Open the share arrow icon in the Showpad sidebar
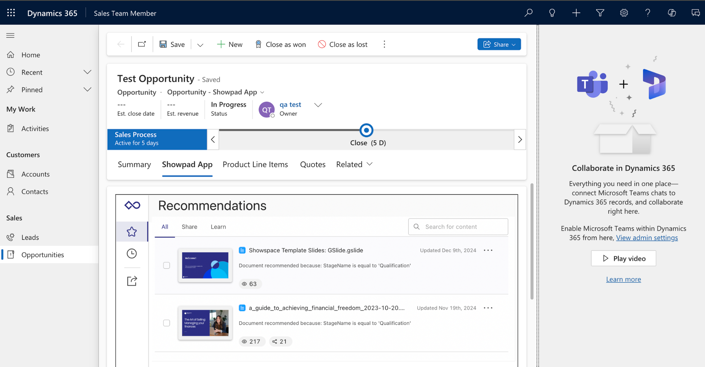705x367 pixels. pyautogui.click(x=132, y=281)
